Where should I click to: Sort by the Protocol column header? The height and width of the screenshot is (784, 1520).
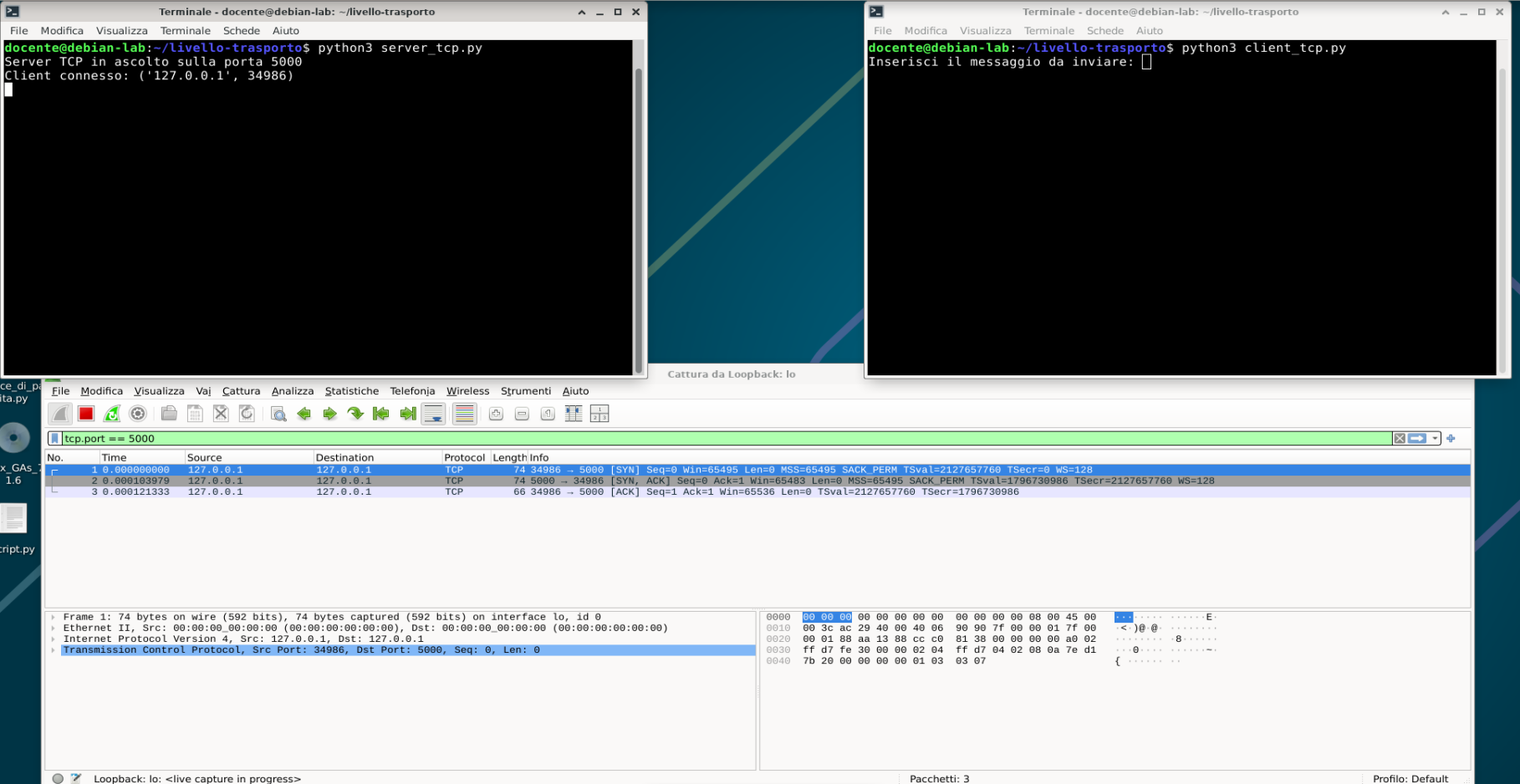[465, 458]
